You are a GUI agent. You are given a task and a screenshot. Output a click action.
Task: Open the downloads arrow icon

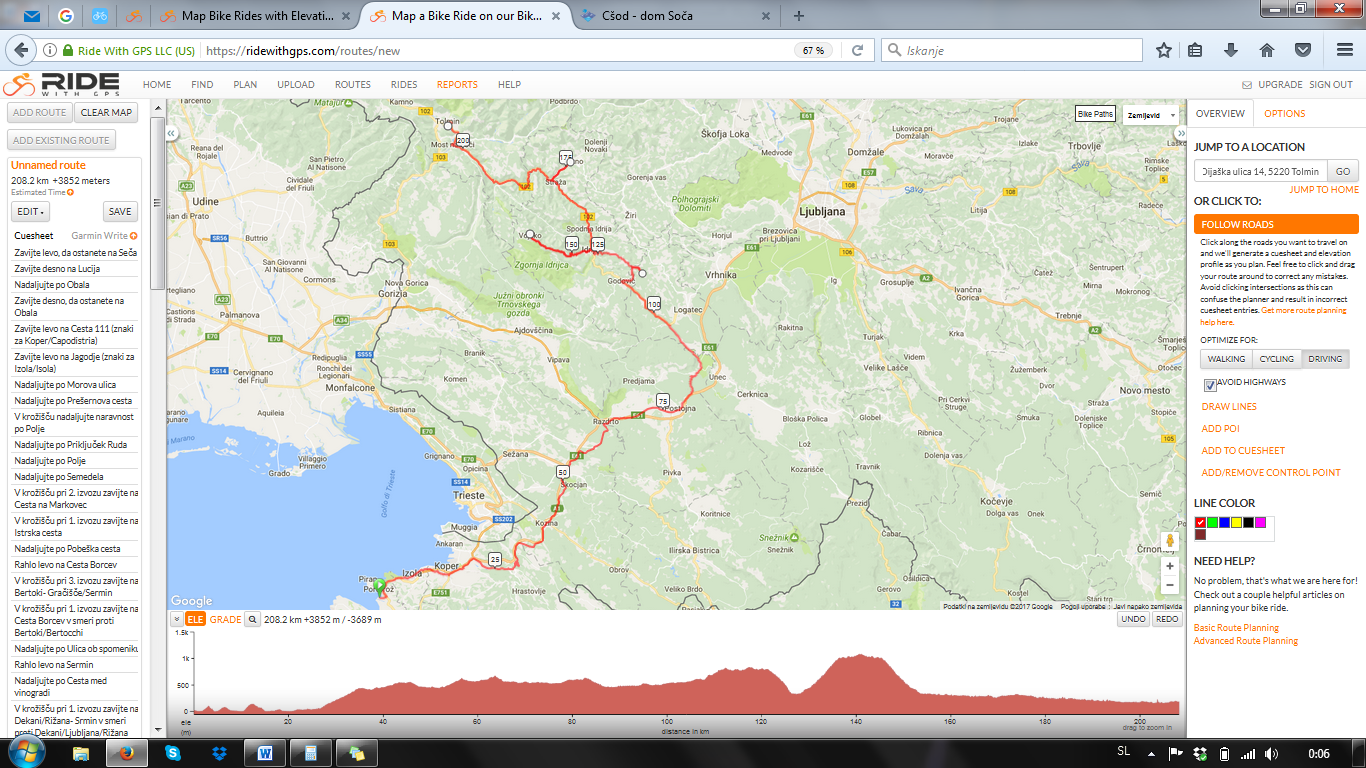pos(1231,50)
